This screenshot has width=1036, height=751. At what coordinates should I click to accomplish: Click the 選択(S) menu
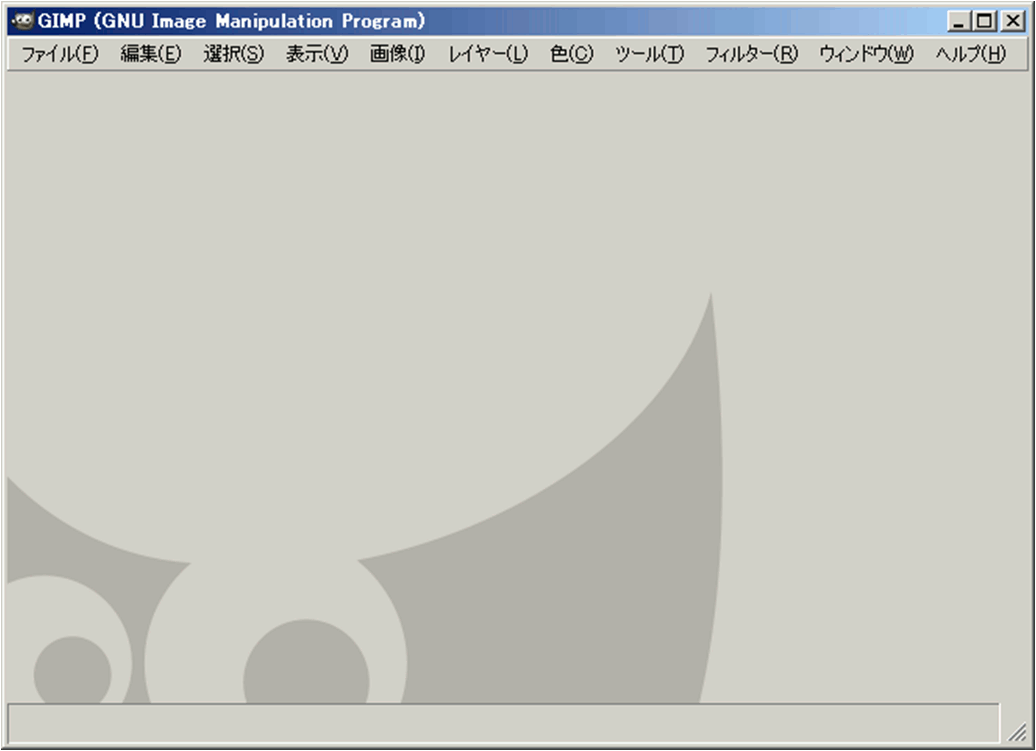point(233,55)
